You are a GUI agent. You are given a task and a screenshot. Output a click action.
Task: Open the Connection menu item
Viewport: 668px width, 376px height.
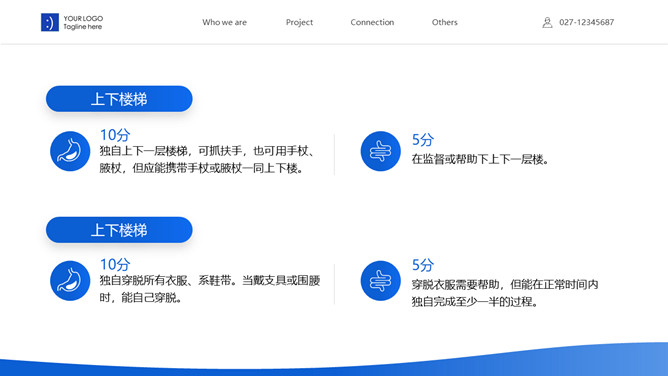pos(372,22)
